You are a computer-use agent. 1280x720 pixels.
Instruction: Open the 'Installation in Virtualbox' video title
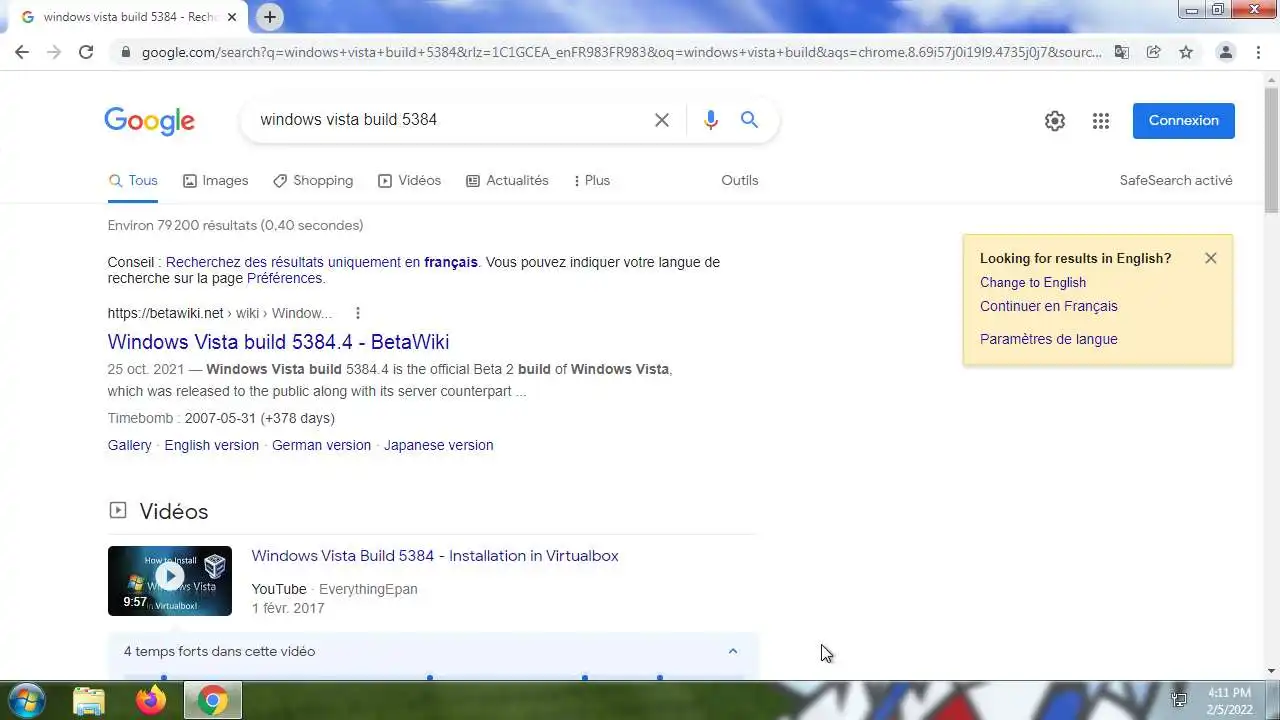(x=435, y=556)
